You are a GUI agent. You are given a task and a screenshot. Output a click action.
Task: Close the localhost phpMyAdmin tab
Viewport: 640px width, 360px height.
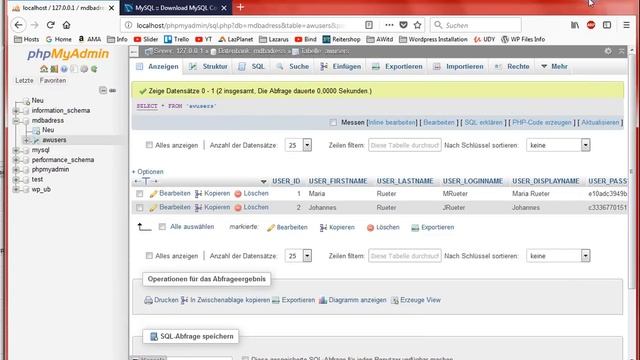pos(111,8)
